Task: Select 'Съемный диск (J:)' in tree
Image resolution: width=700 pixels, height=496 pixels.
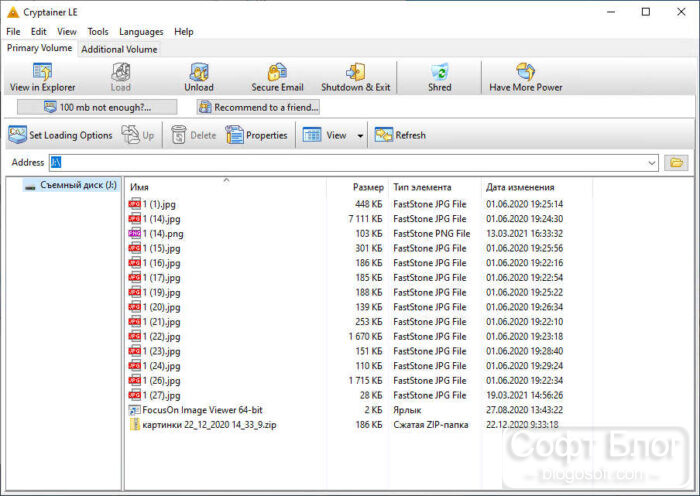Action: (x=71, y=185)
